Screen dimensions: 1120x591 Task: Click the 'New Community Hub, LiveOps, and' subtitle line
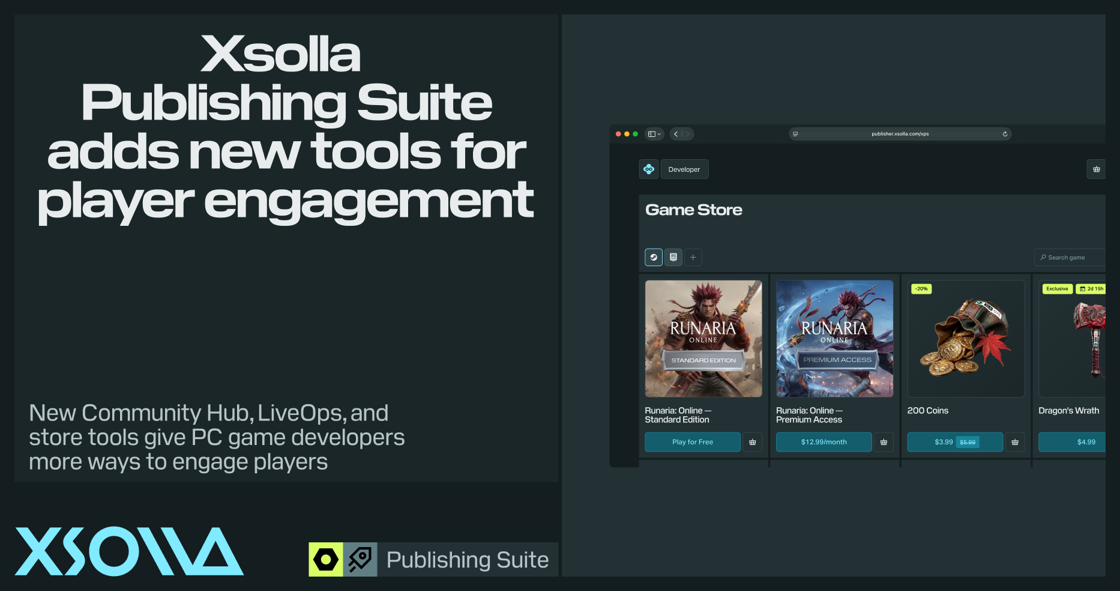pos(209,413)
